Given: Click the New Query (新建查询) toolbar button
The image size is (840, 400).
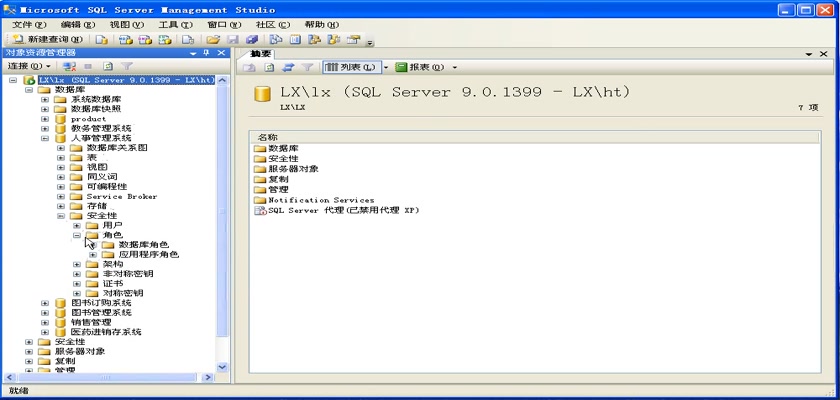Looking at the screenshot, I should point(48,39).
